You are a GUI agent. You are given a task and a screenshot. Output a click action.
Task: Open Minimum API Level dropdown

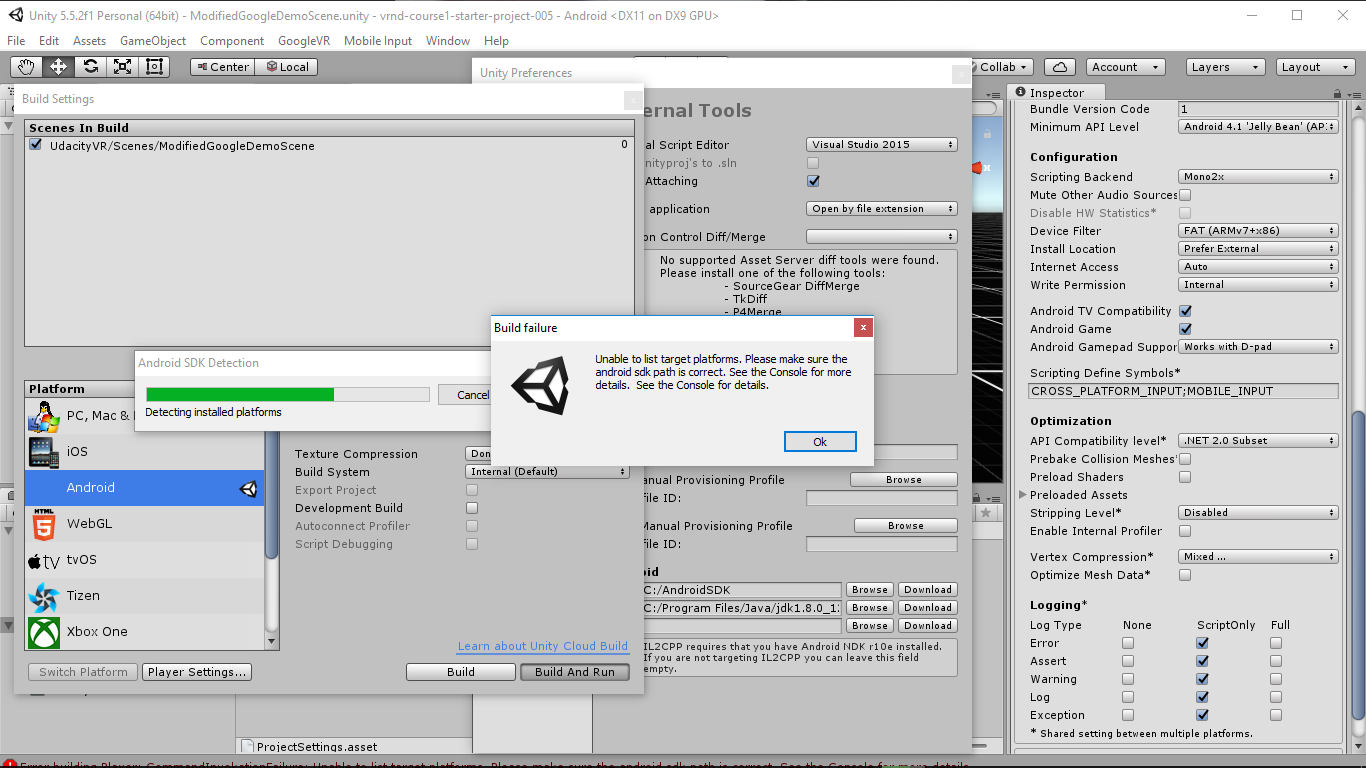(x=1258, y=127)
